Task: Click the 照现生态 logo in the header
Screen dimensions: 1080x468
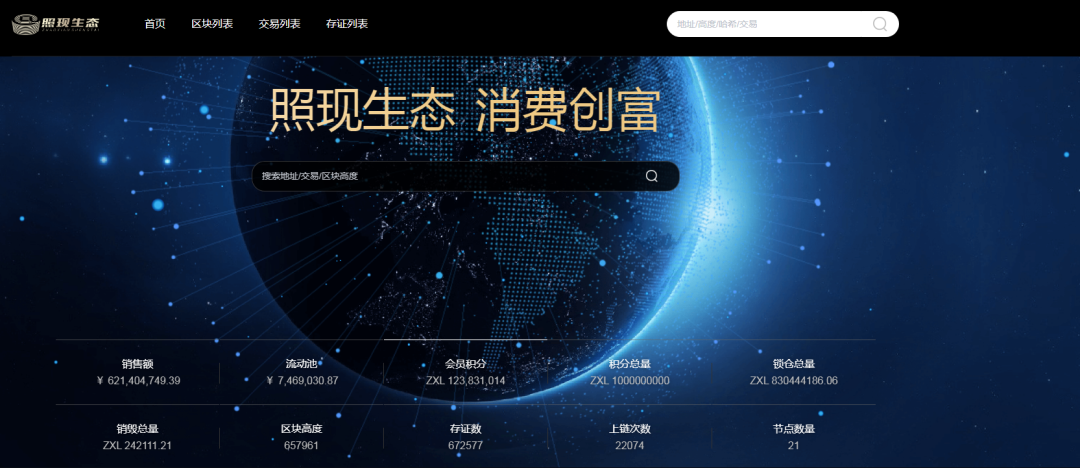Action: (x=56, y=24)
